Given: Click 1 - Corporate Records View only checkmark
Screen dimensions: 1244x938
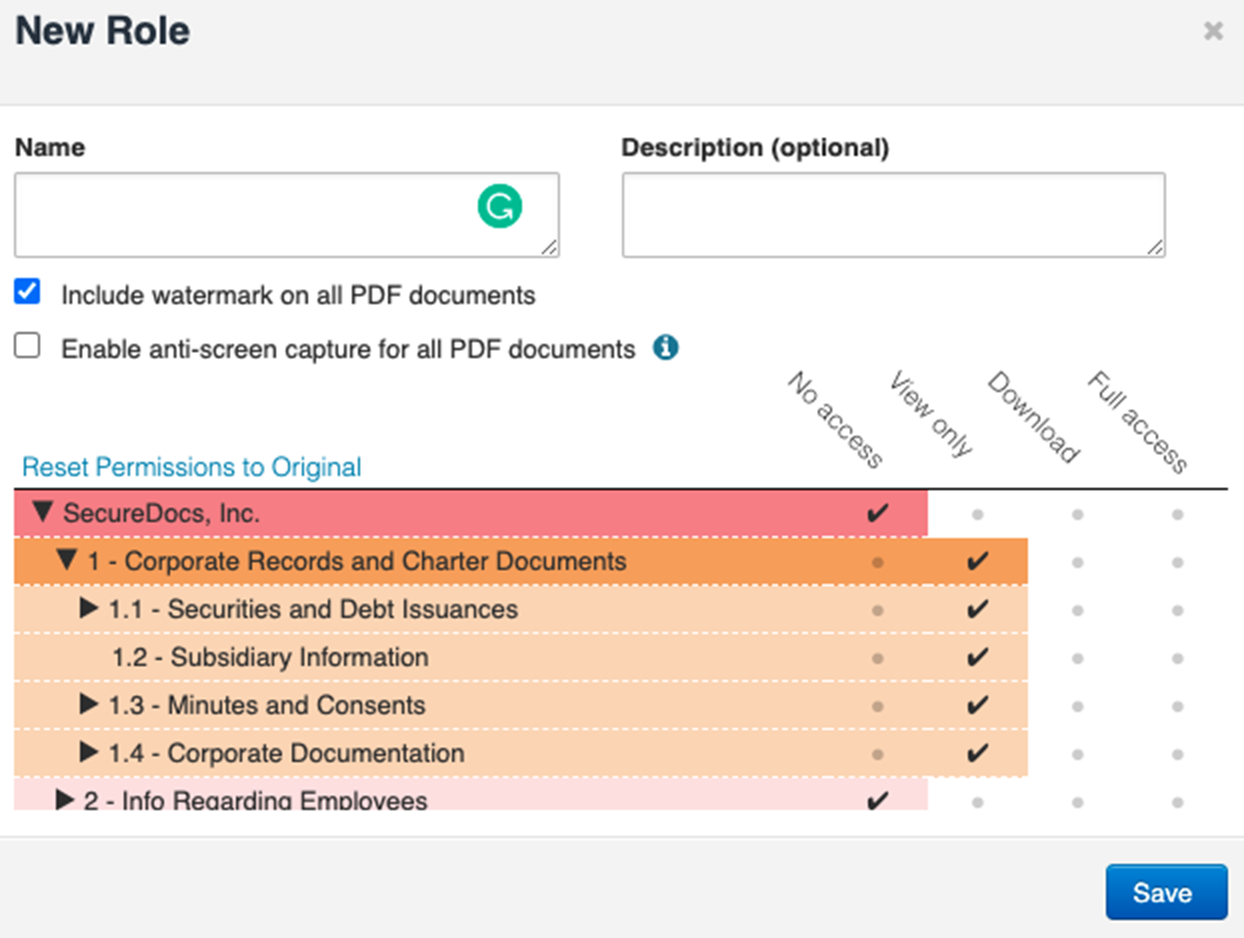Looking at the screenshot, I should (977, 562).
